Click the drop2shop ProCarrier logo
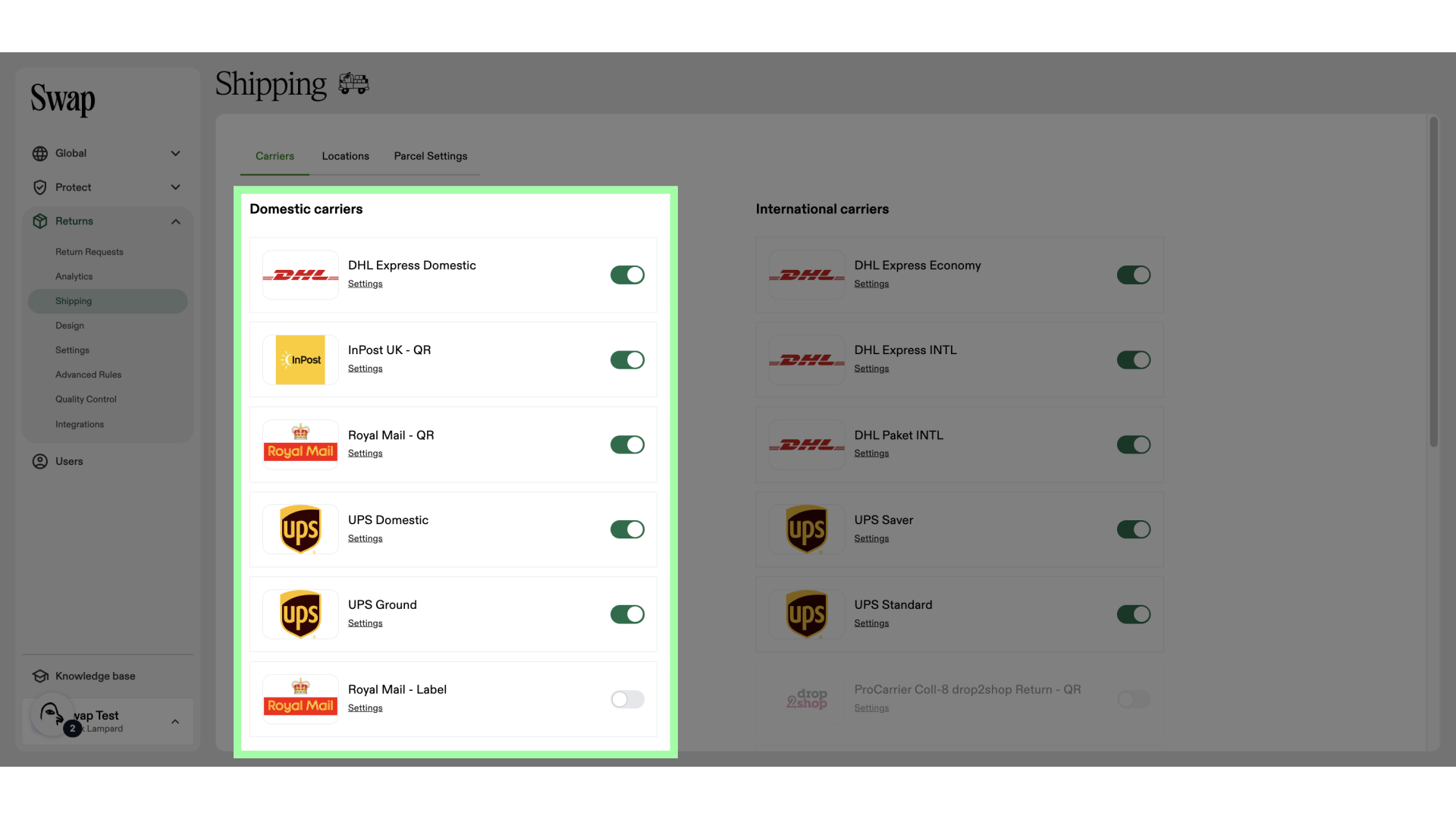The image size is (1456, 819). pos(807,698)
